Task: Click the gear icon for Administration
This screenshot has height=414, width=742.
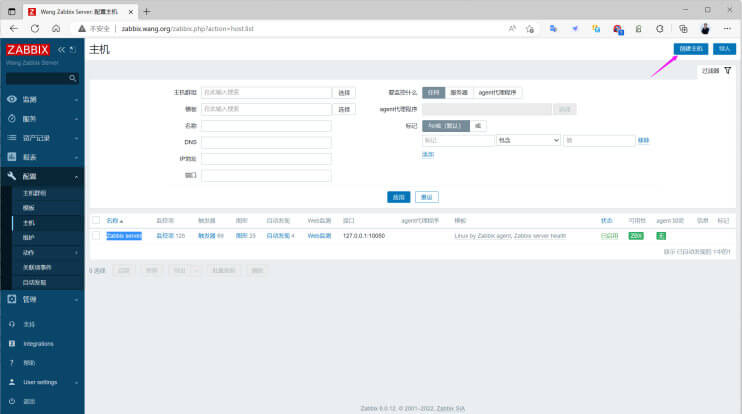Action: 12,299
